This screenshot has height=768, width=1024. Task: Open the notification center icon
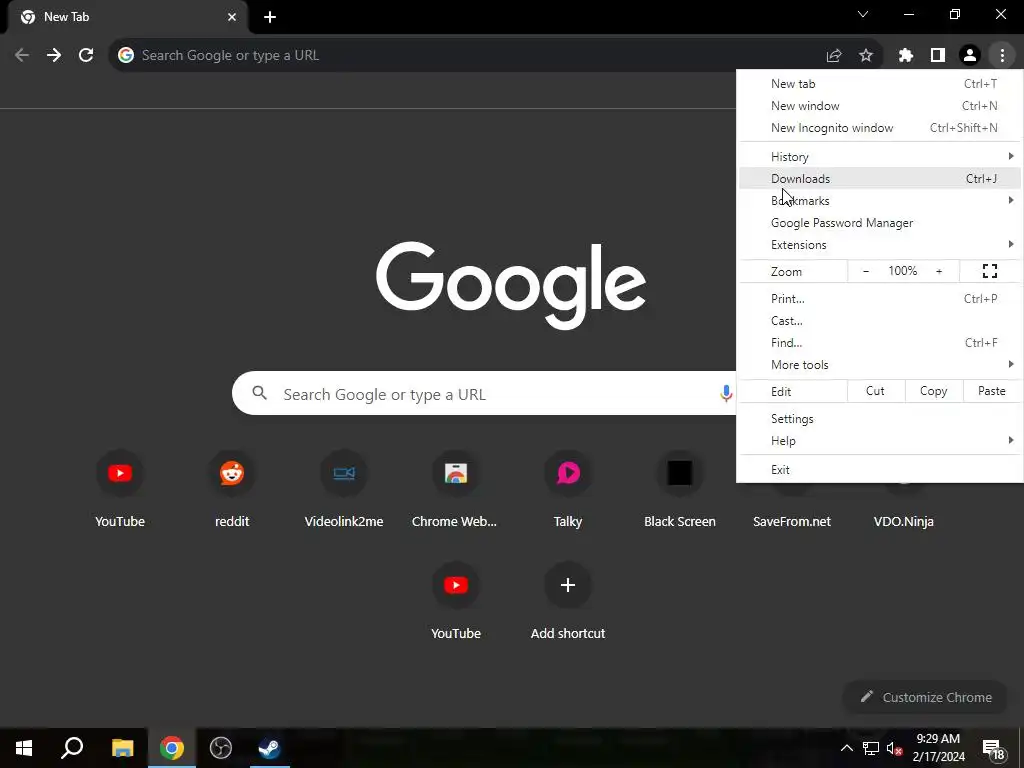tap(993, 750)
